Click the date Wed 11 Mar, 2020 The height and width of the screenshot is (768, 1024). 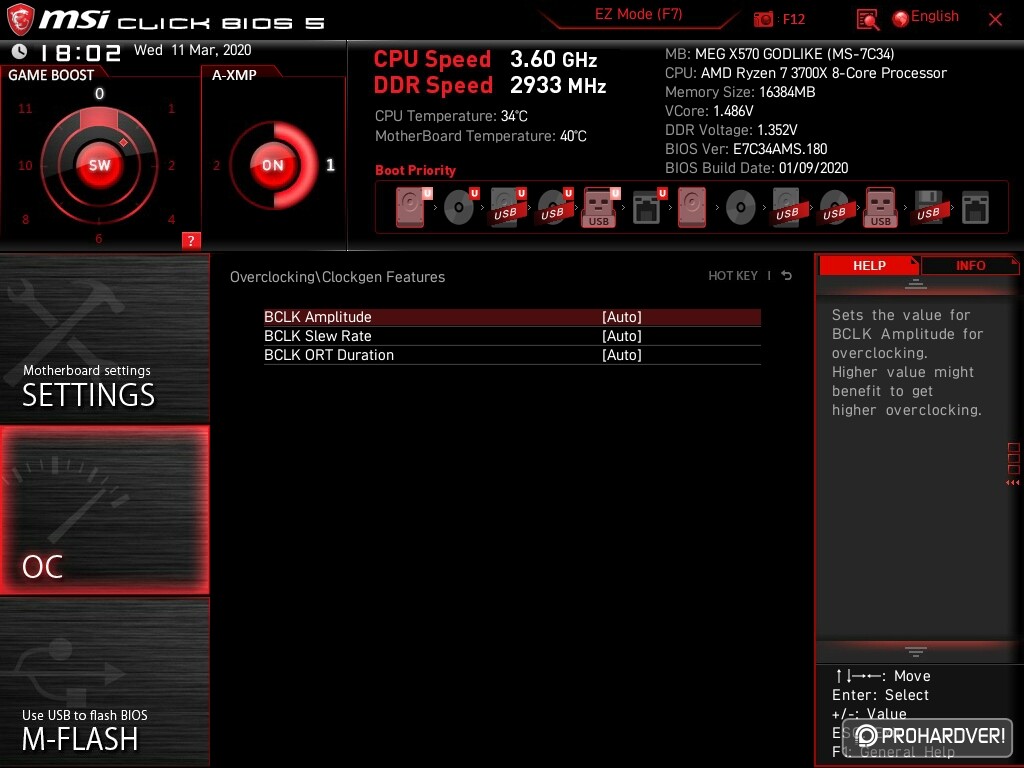pyautogui.click(x=193, y=50)
